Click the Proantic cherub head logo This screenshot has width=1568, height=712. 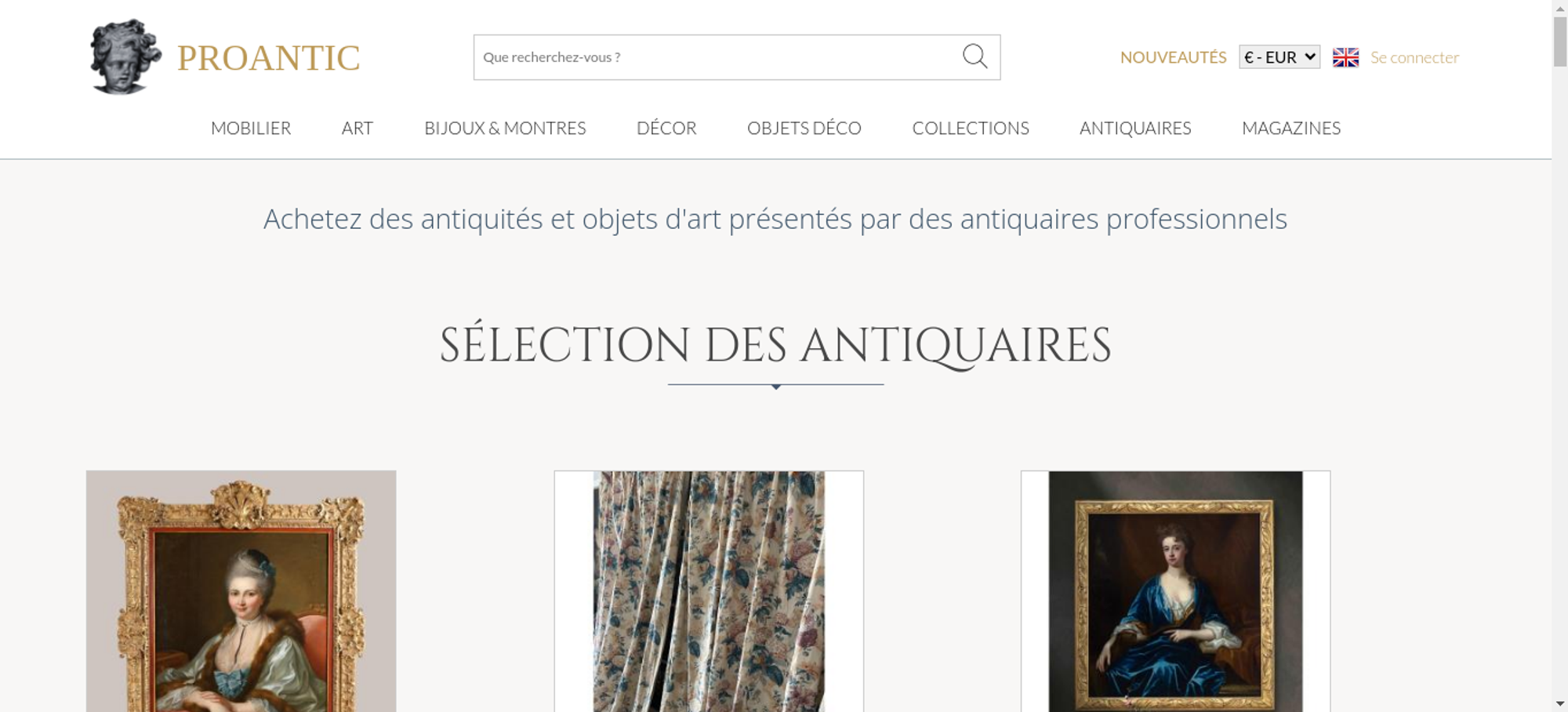[x=125, y=56]
